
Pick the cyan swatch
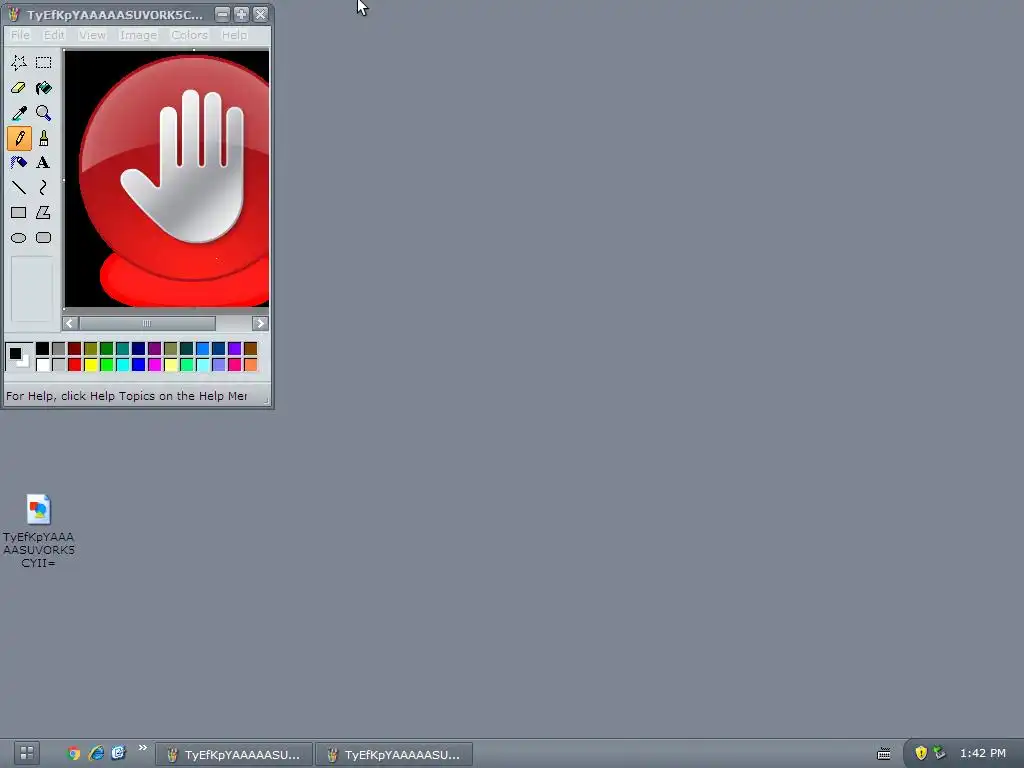(123, 364)
